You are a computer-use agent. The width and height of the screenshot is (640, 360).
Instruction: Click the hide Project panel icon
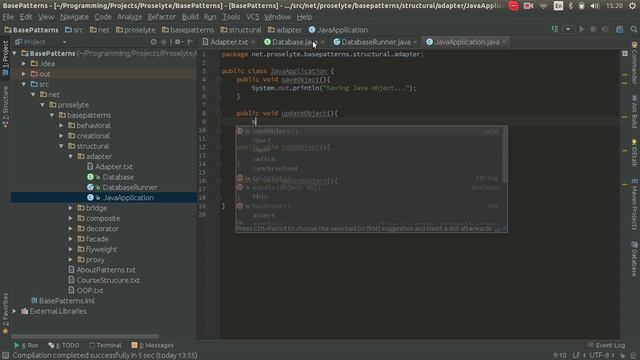(x=190, y=42)
